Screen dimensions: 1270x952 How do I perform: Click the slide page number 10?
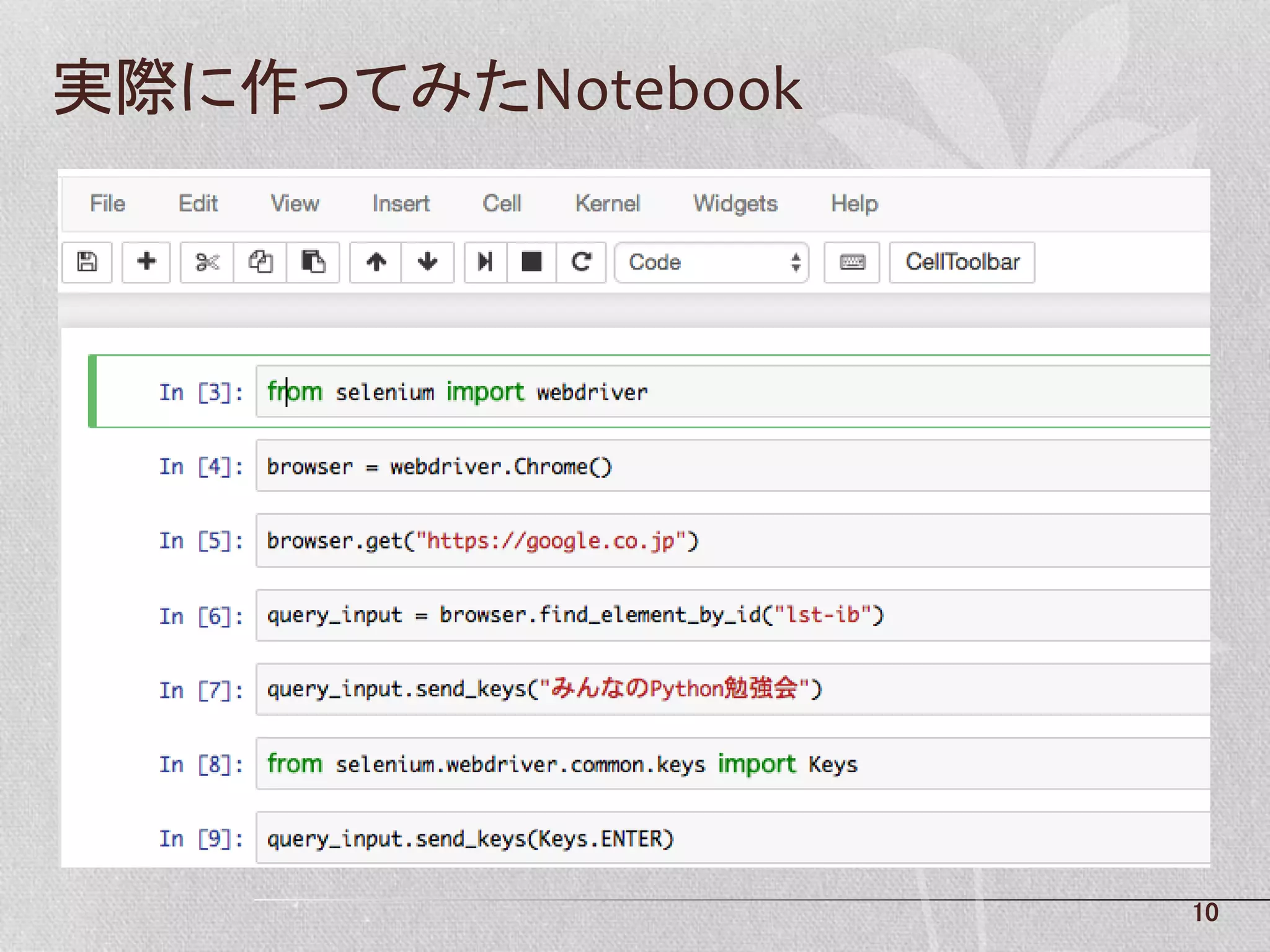1206,912
